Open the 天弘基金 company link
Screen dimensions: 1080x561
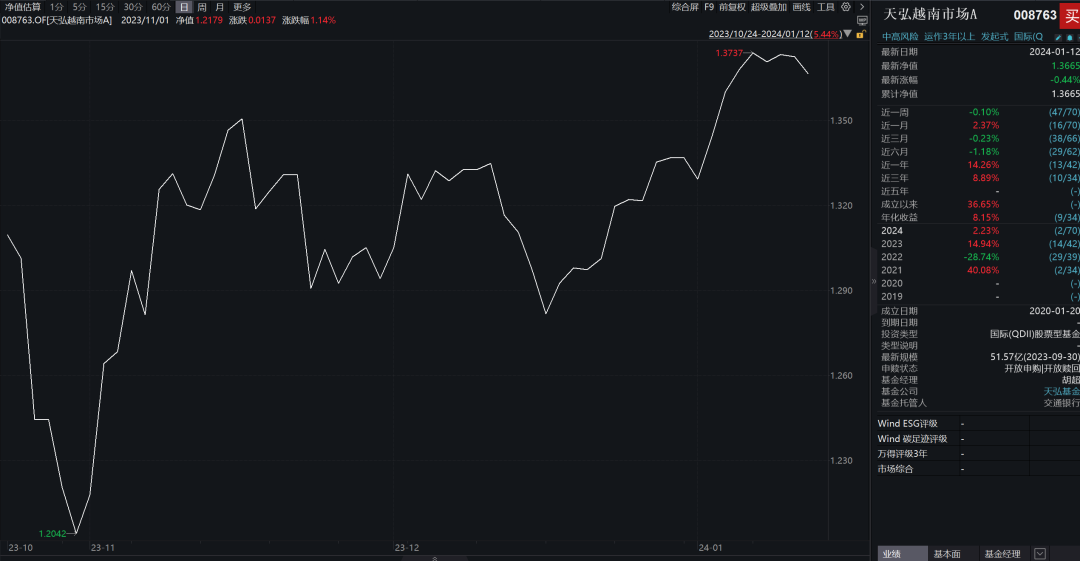[x=1061, y=391]
